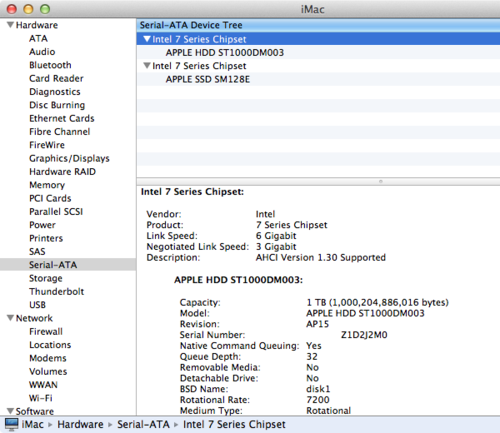This screenshot has height=433, width=500.
Task: Open the Memory section in sidebar
Action: pos(47,185)
